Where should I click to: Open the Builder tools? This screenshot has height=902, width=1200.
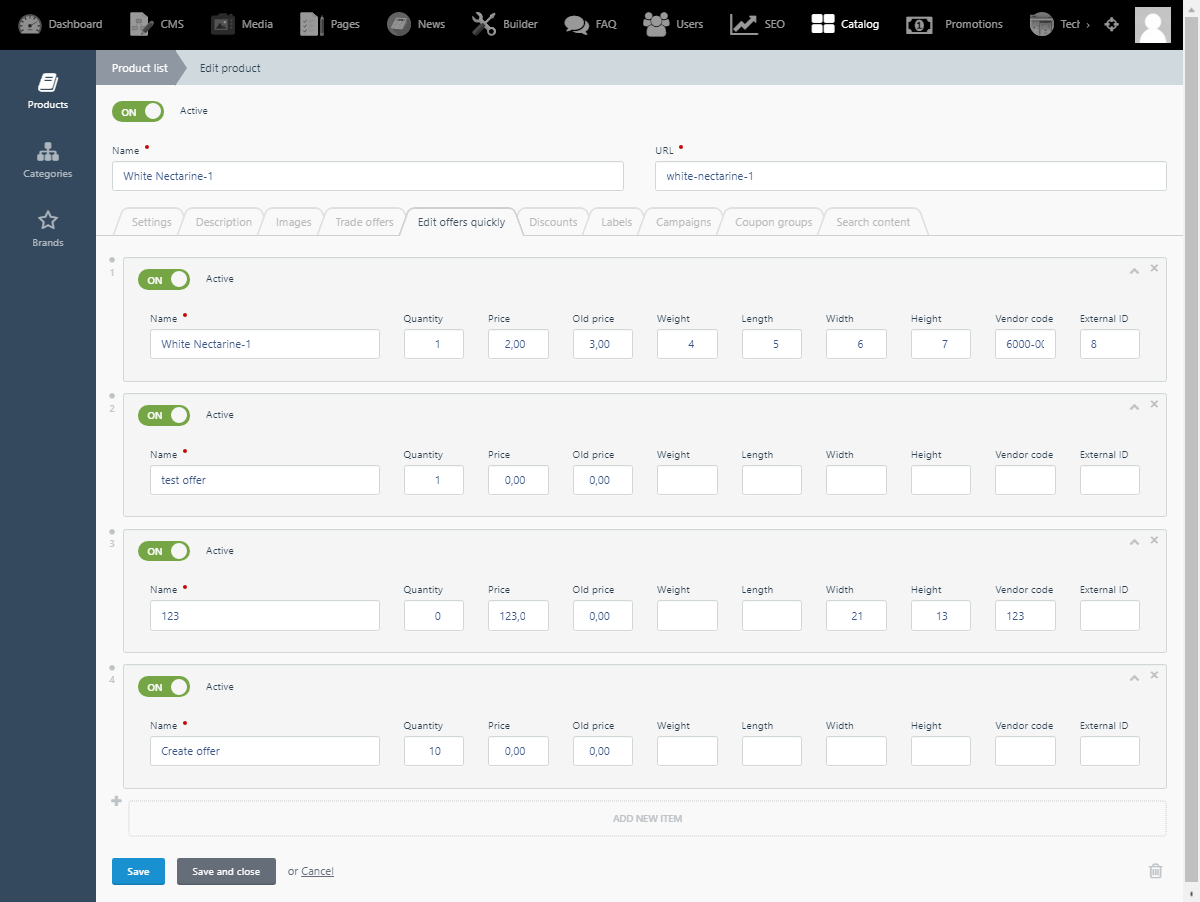505,24
